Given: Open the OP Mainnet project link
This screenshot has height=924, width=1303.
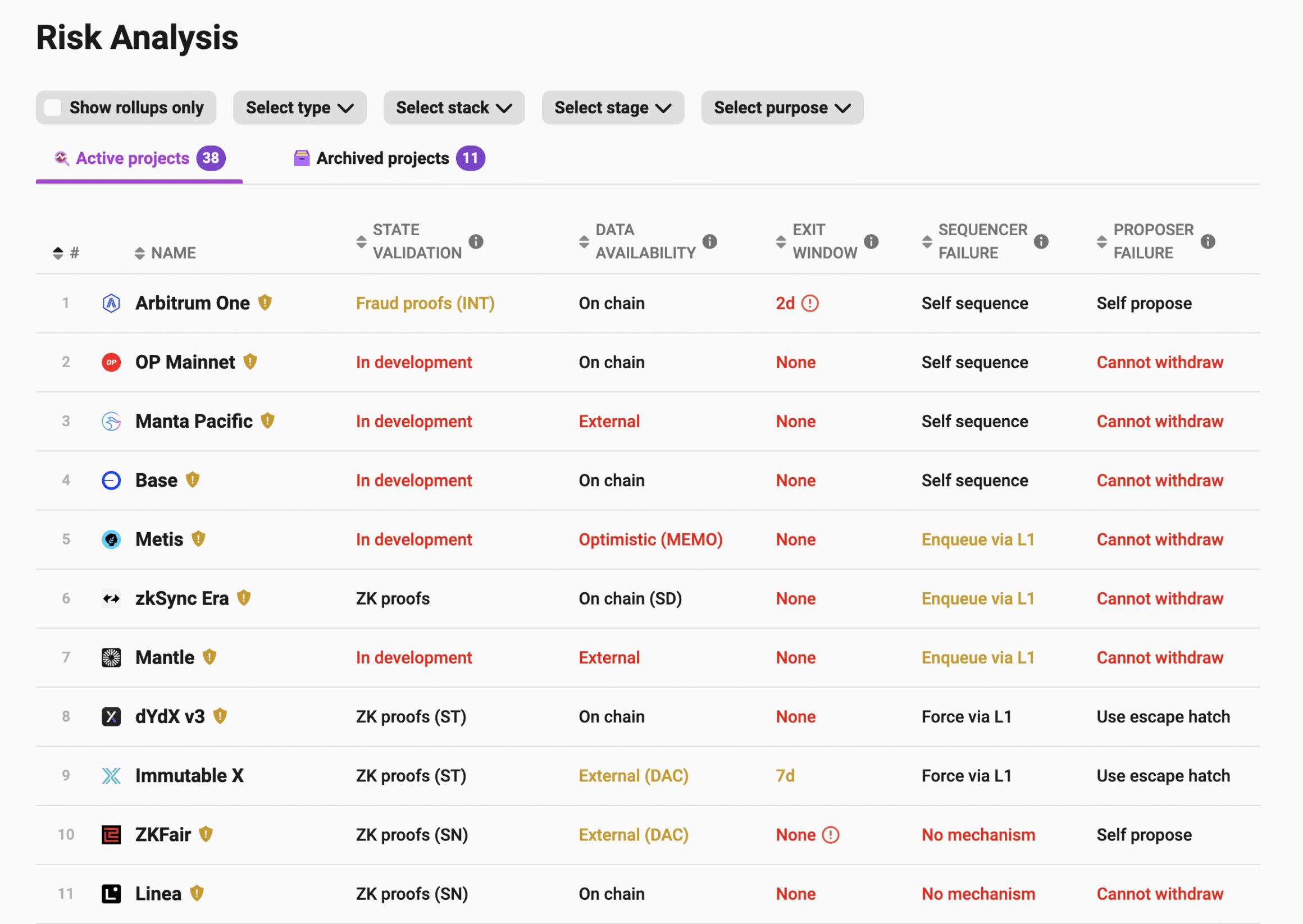Looking at the screenshot, I should pyautogui.click(x=184, y=363).
